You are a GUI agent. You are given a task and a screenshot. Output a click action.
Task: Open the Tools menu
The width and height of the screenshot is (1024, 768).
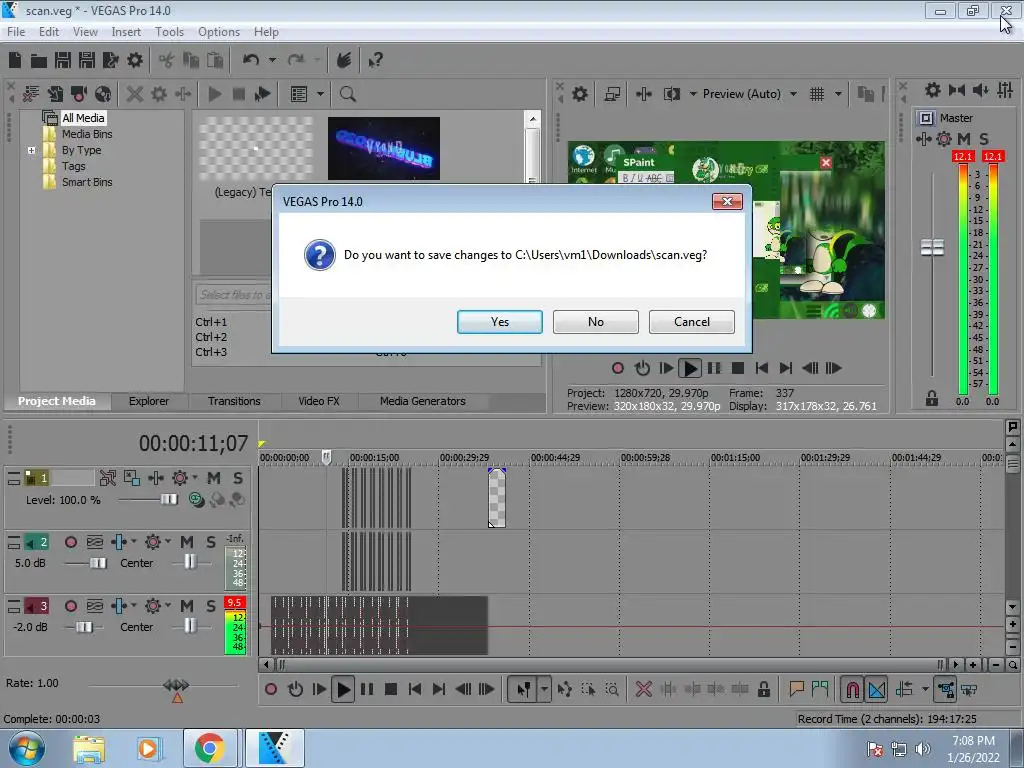pyautogui.click(x=169, y=31)
